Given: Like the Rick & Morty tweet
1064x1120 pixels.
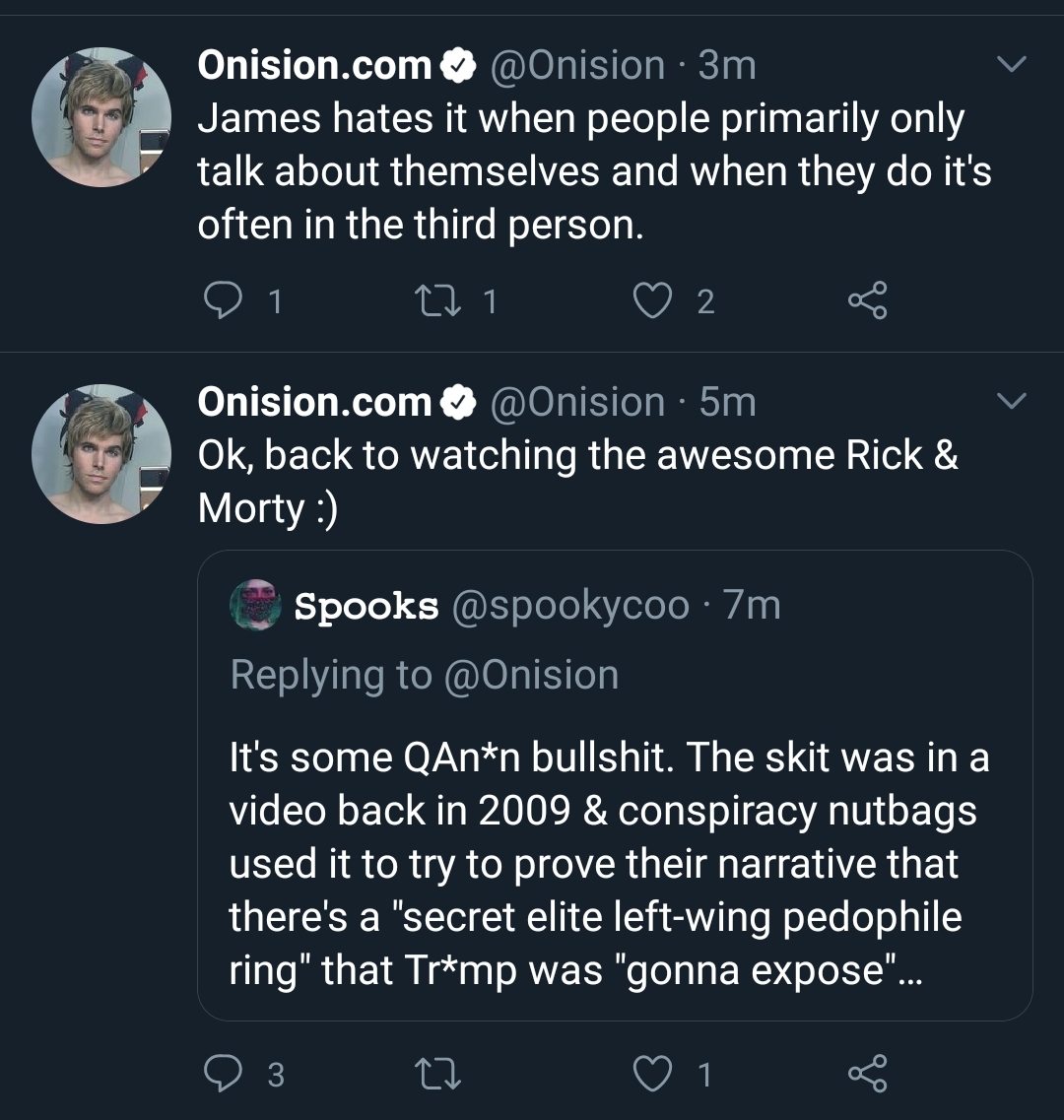Looking at the screenshot, I should point(652,1074).
